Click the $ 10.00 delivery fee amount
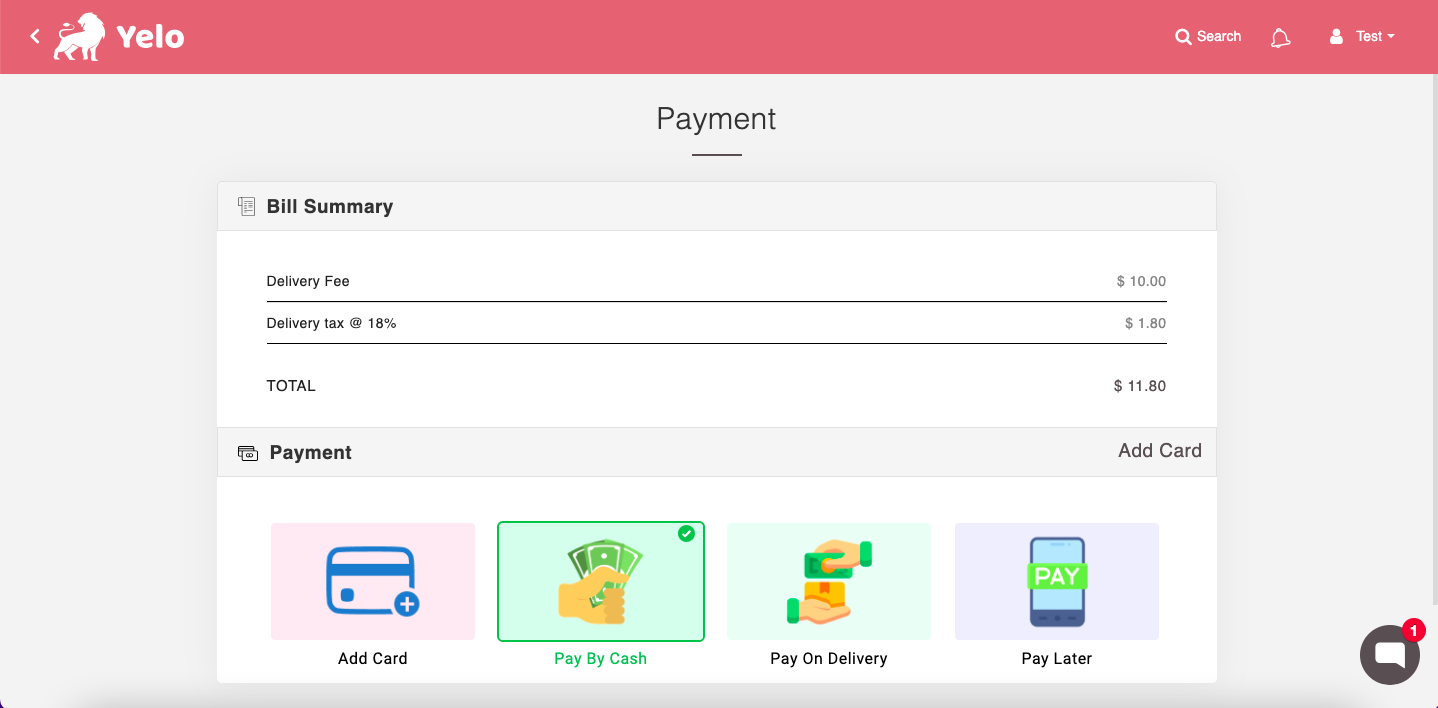The width and height of the screenshot is (1438, 708). click(1141, 281)
